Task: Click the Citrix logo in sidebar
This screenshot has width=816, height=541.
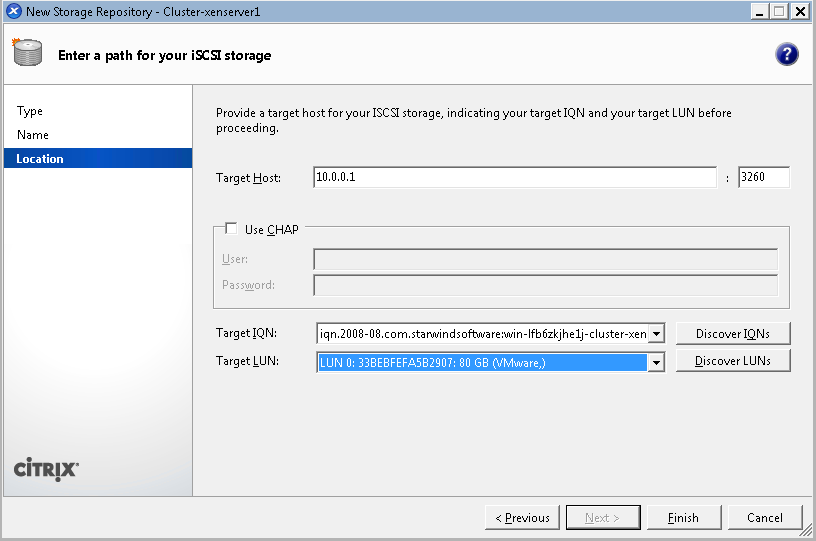Action: click(46, 469)
